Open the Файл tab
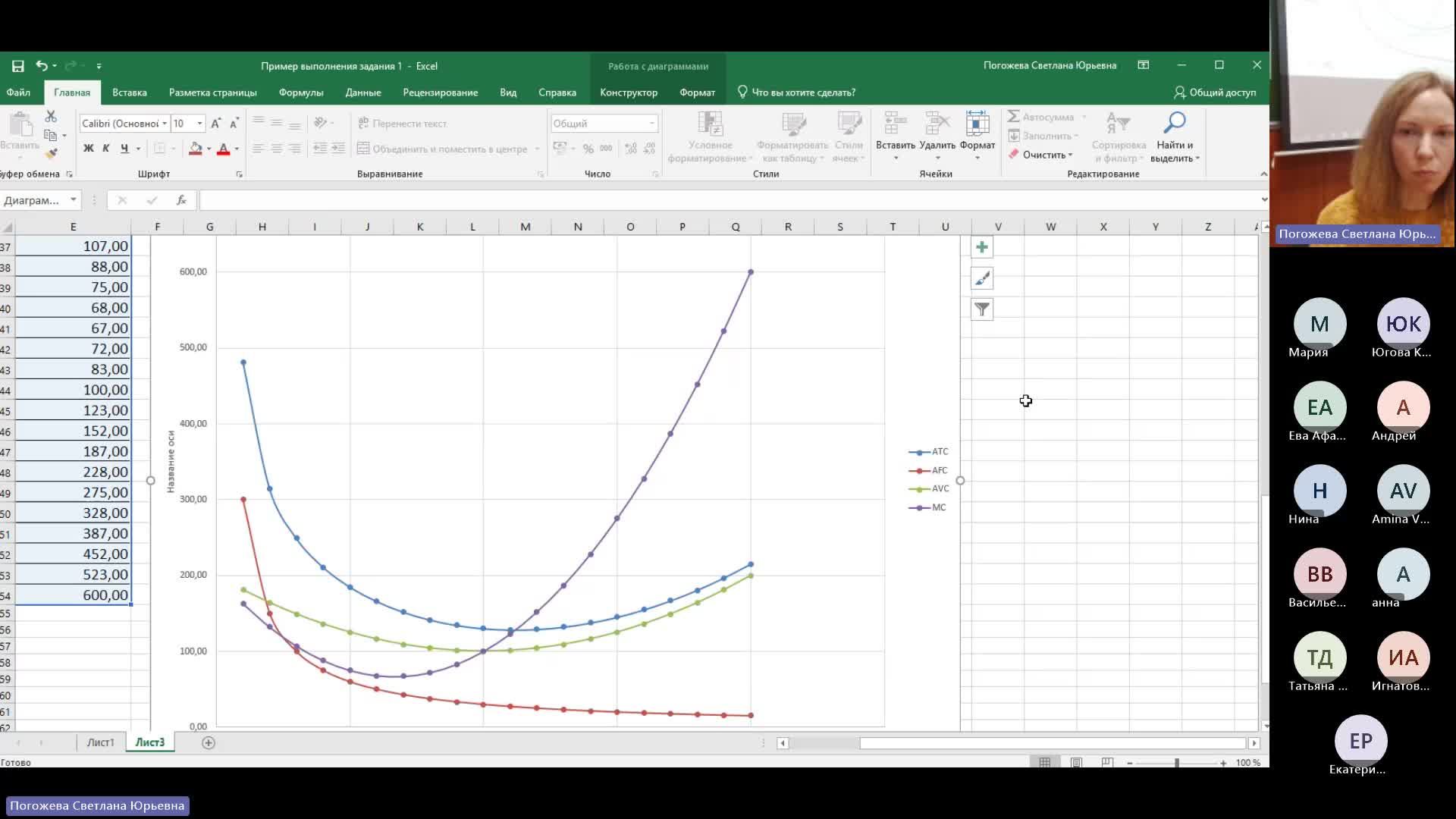Screen dimensions: 1456x819 click(x=18, y=93)
